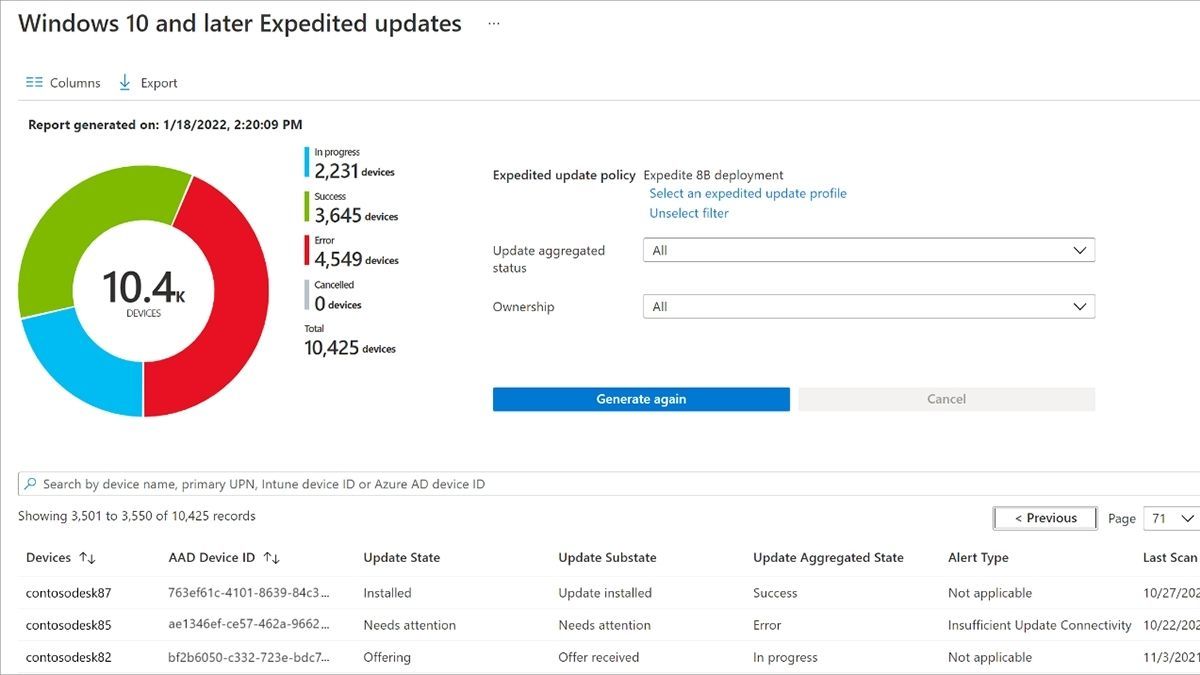Select In progress legend entry

coord(350,163)
